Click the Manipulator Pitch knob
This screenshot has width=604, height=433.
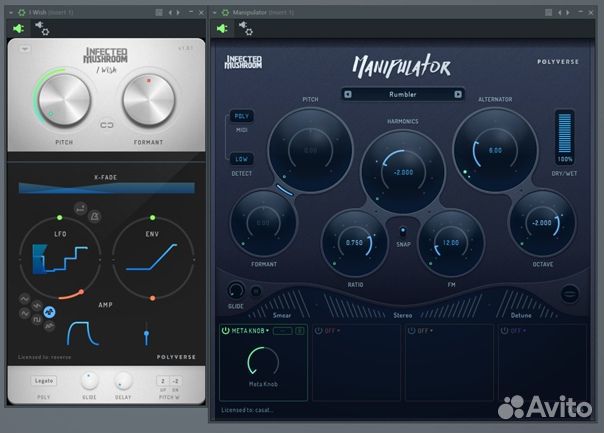pos(310,150)
